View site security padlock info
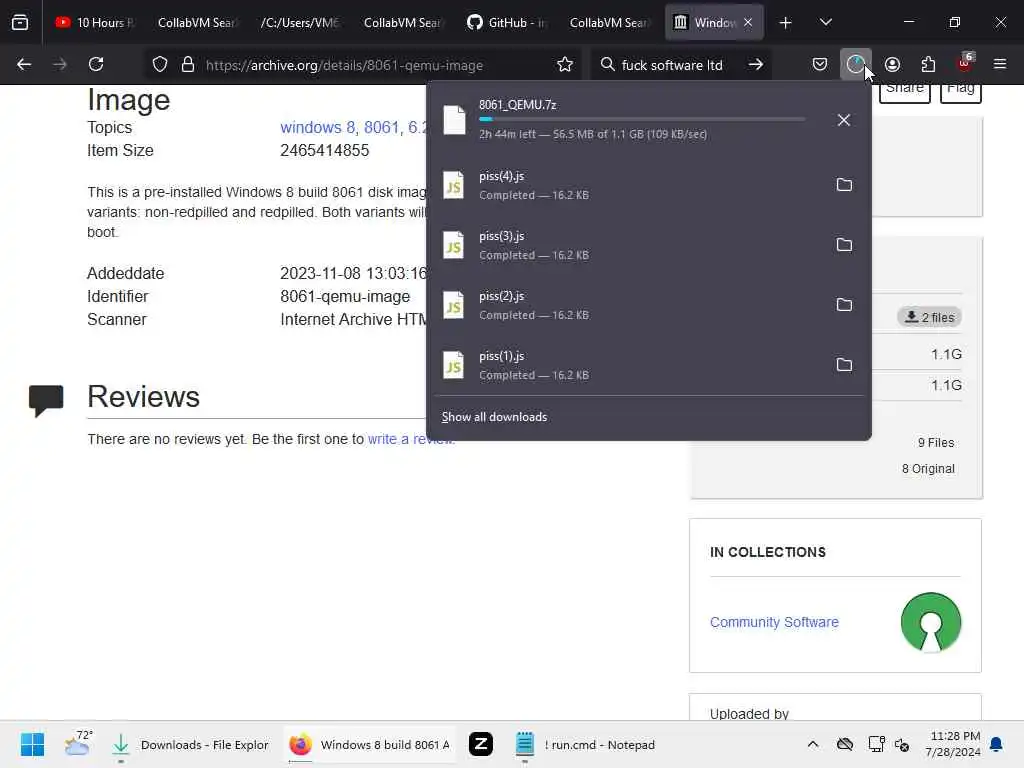The image size is (1024, 768). (x=188, y=65)
